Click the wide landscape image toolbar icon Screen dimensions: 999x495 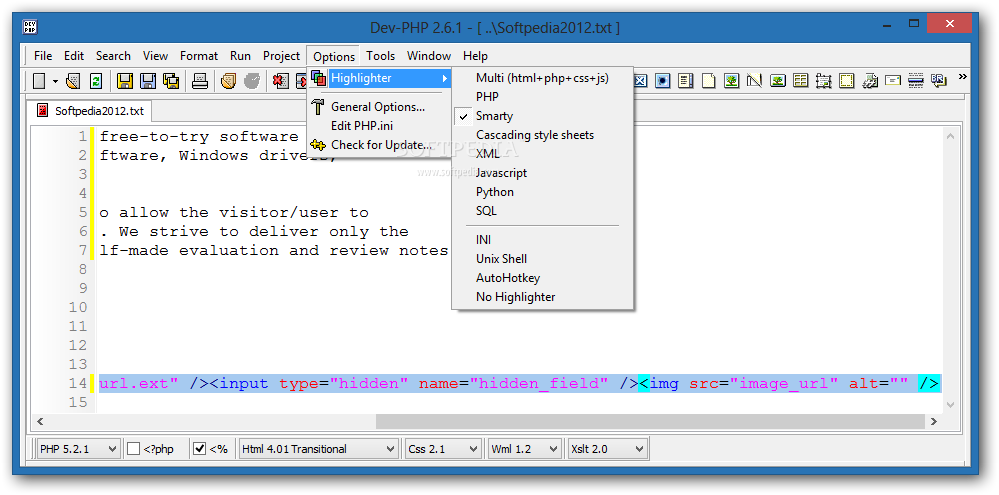click(x=777, y=81)
